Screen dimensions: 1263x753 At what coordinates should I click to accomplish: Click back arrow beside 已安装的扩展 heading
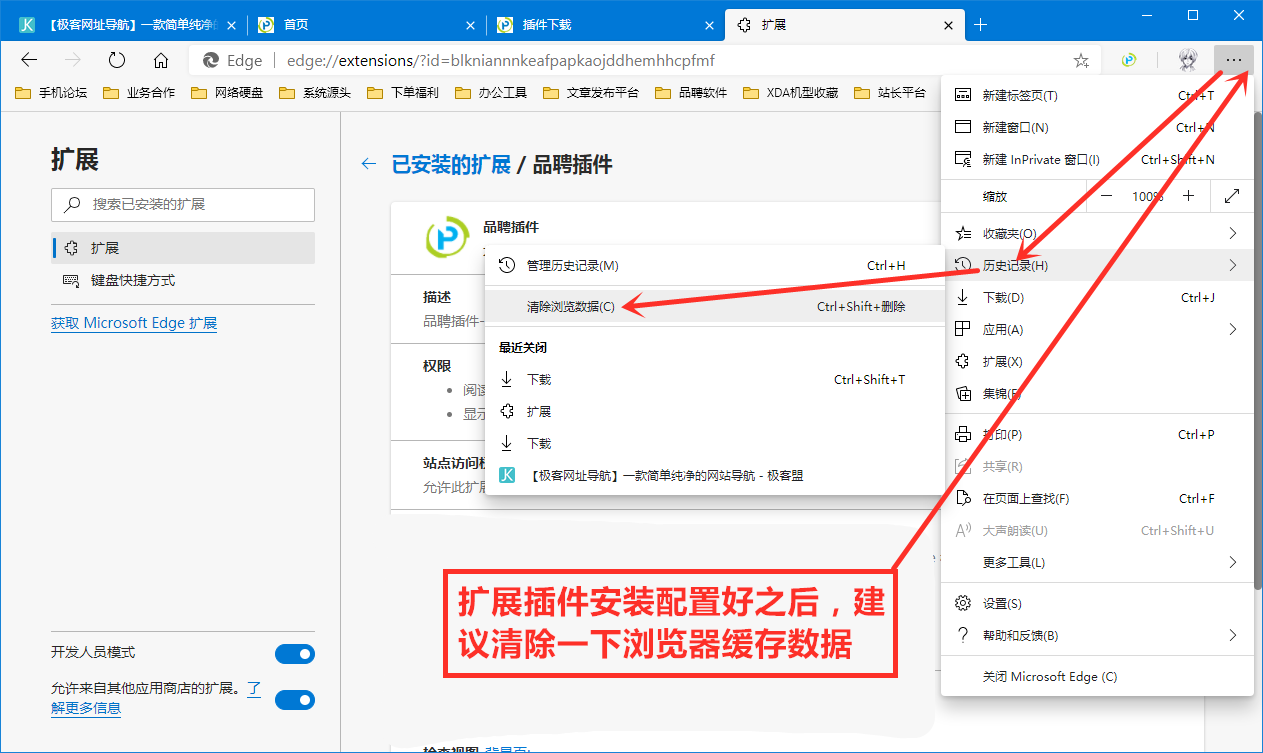click(368, 163)
